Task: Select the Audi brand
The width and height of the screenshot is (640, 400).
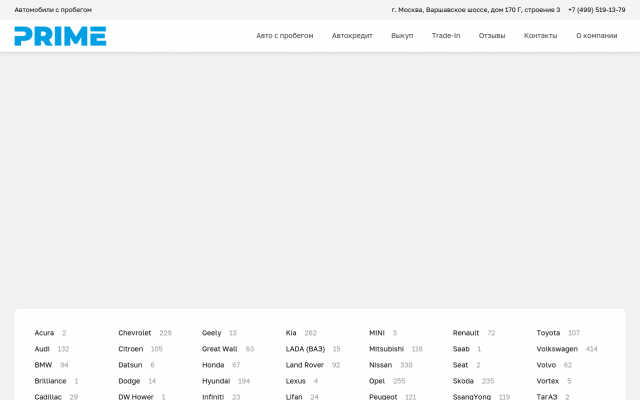Action: pyautogui.click(x=42, y=349)
